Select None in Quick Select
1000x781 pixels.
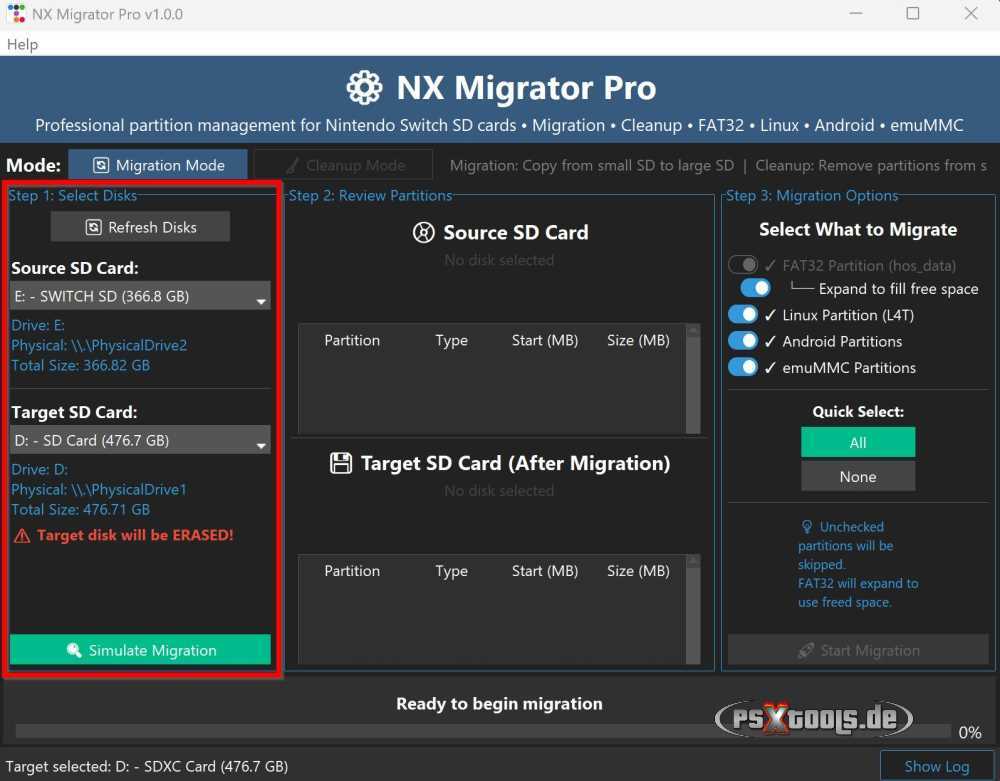click(857, 476)
